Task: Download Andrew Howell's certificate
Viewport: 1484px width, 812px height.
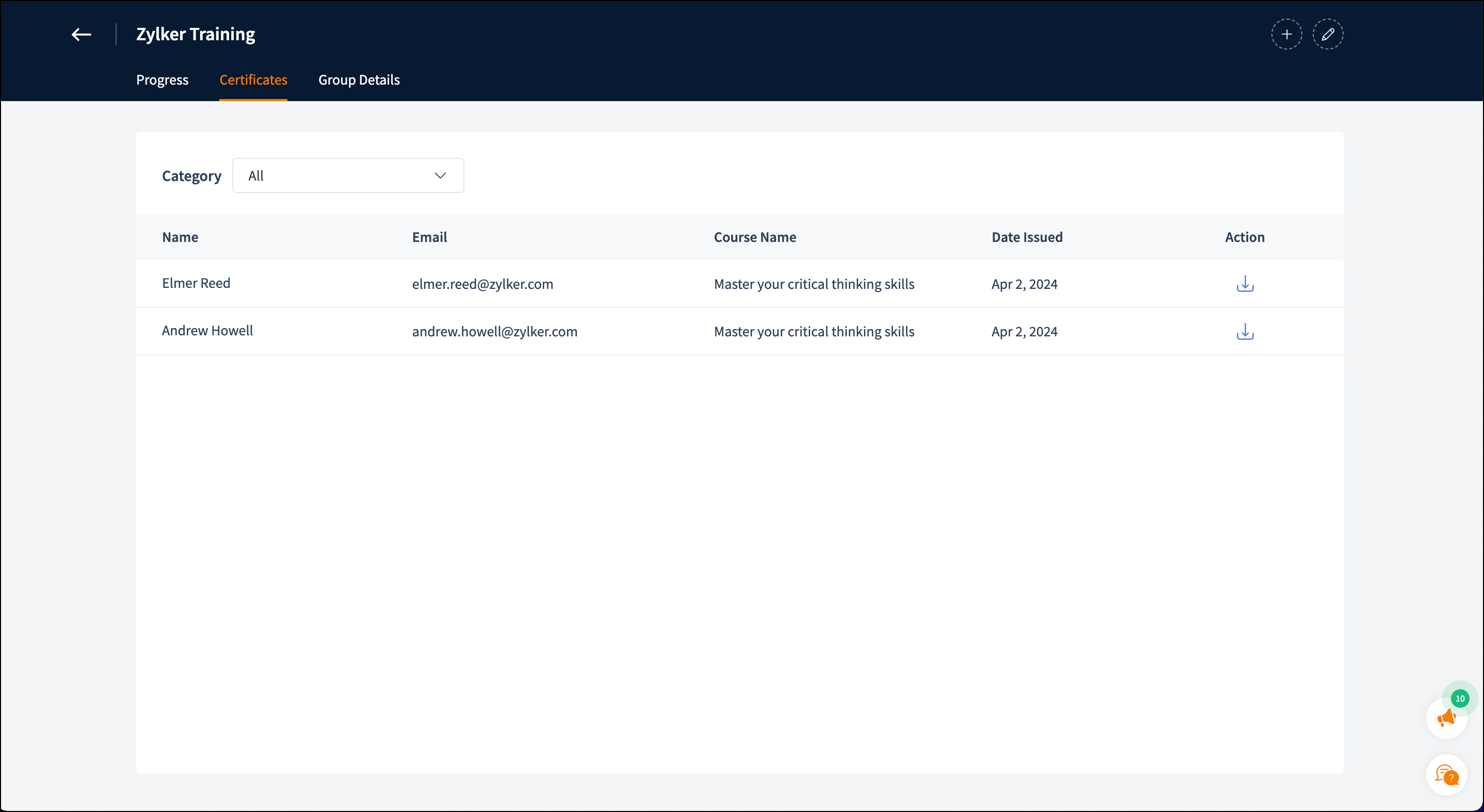Action: pyautogui.click(x=1245, y=332)
